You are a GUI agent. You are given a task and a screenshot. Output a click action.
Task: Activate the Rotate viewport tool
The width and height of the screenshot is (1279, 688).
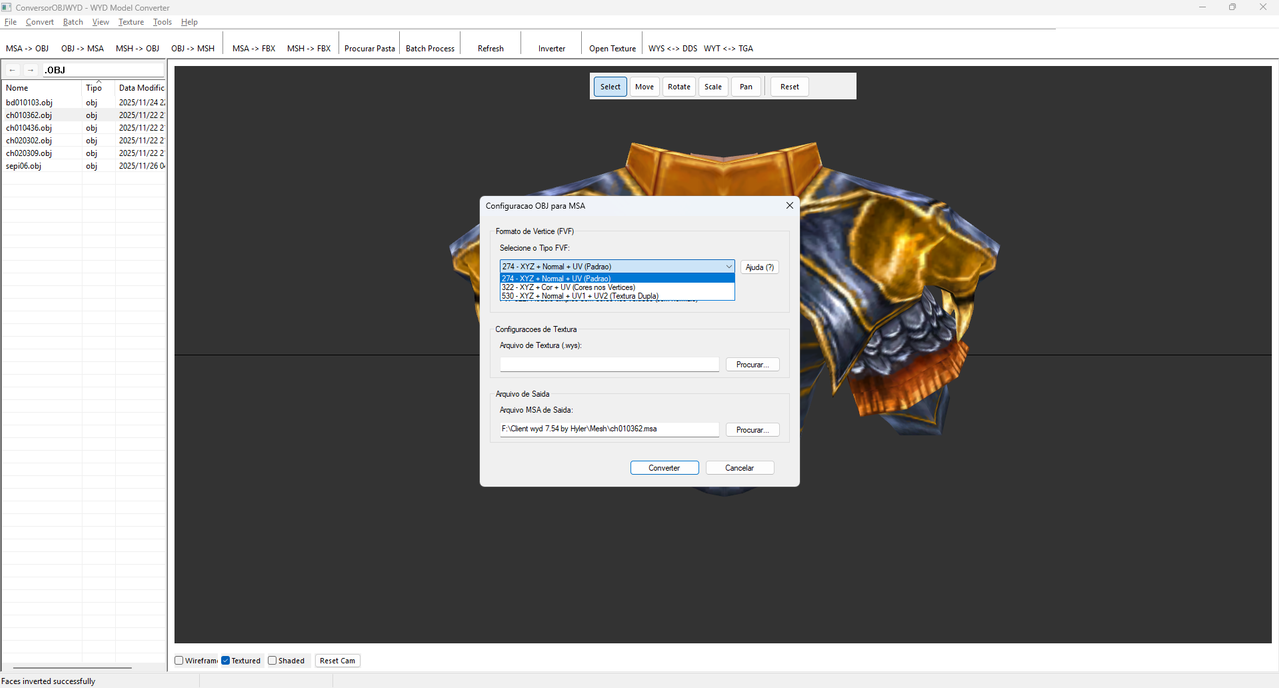pos(679,87)
